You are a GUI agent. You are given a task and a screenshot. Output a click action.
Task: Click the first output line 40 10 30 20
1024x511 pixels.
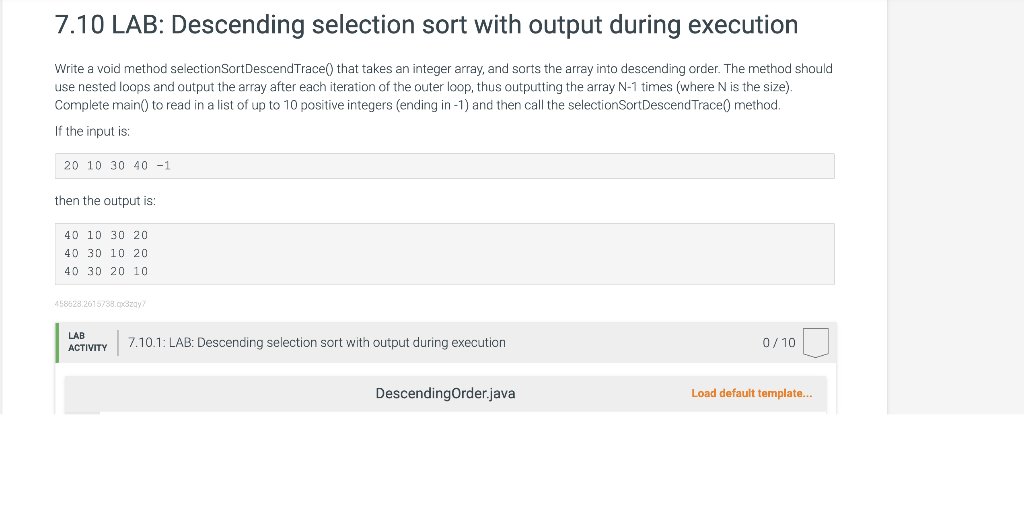pyautogui.click(x=106, y=235)
